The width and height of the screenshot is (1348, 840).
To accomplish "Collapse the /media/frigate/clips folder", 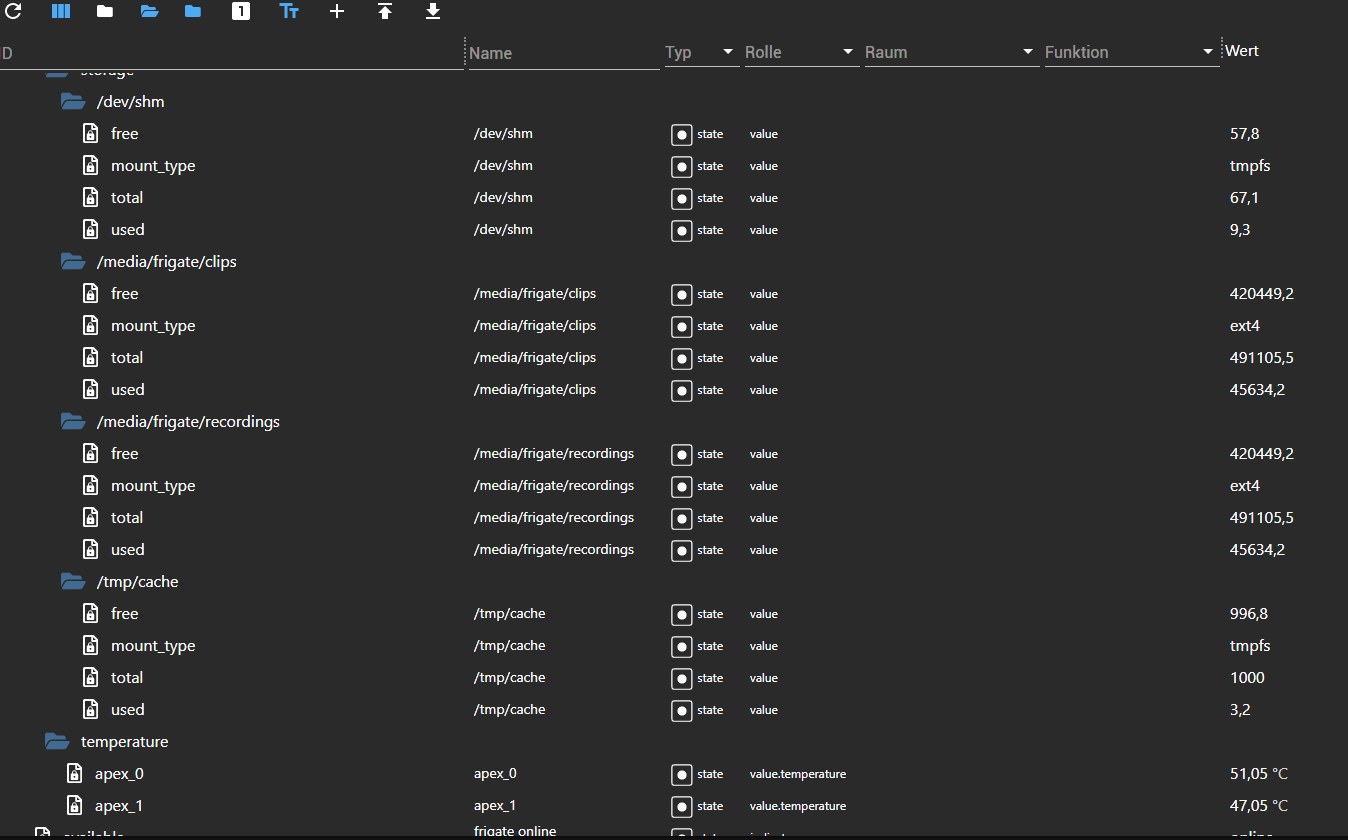I will coord(72,262).
